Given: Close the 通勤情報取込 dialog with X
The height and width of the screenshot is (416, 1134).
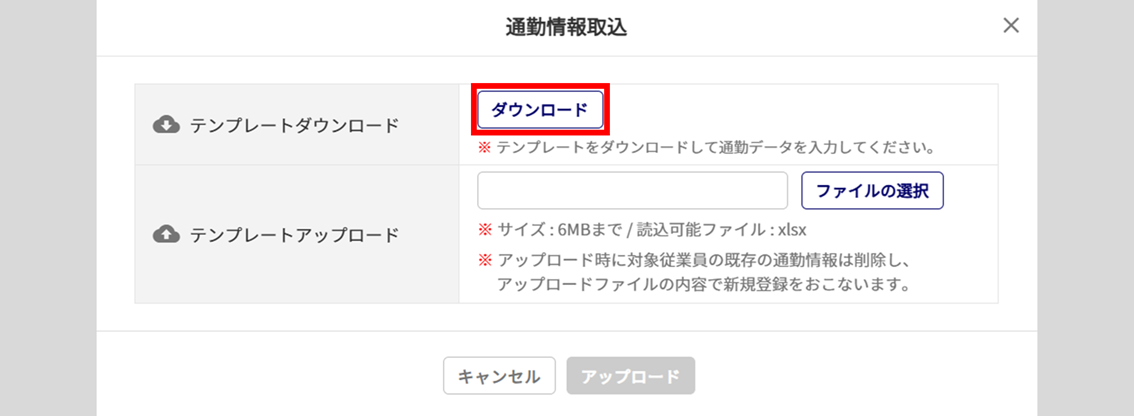Looking at the screenshot, I should pyautogui.click(x=1011, y=26).
